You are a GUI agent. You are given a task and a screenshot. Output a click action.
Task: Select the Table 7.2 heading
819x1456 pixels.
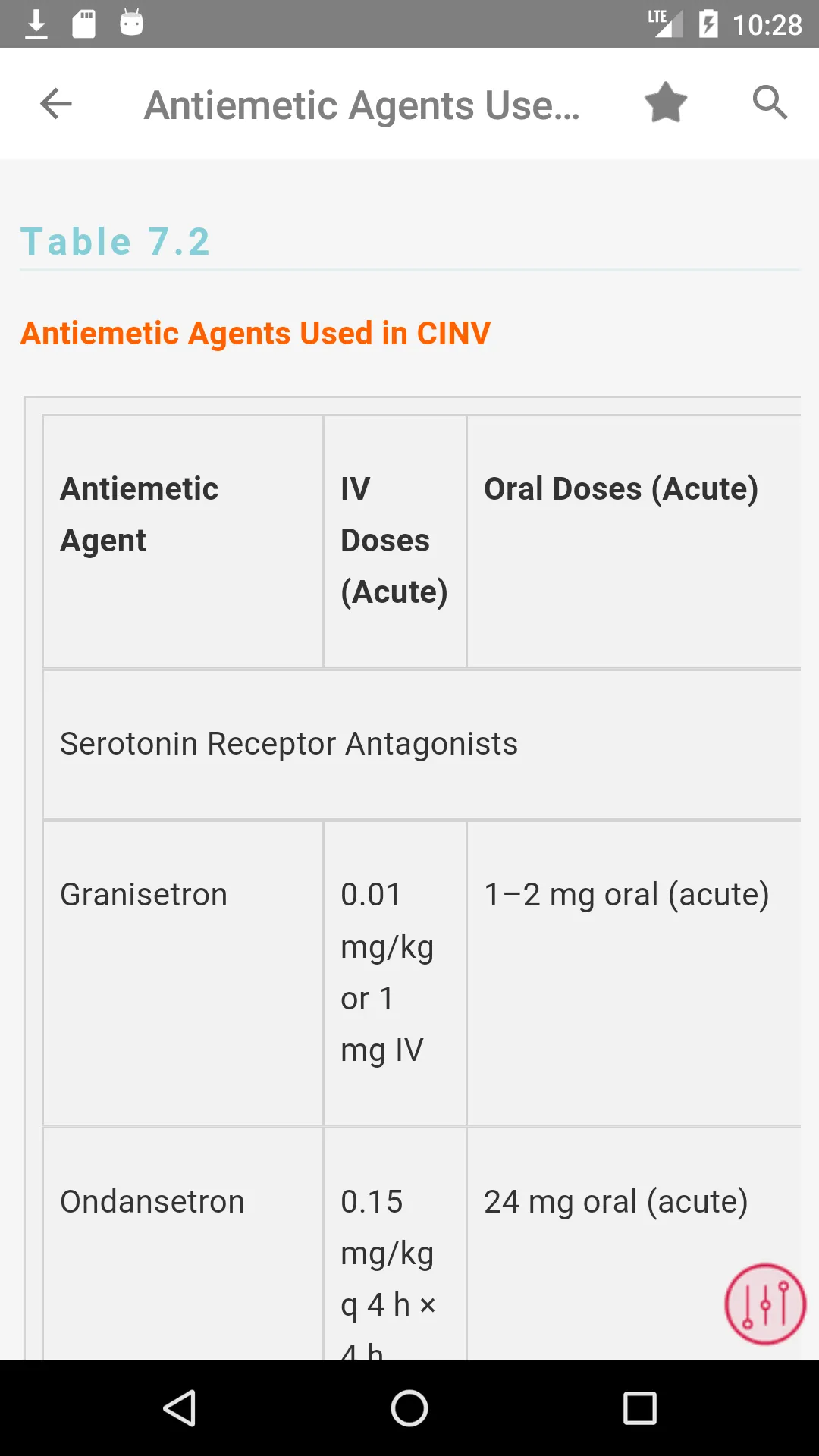tap(115, 242)
